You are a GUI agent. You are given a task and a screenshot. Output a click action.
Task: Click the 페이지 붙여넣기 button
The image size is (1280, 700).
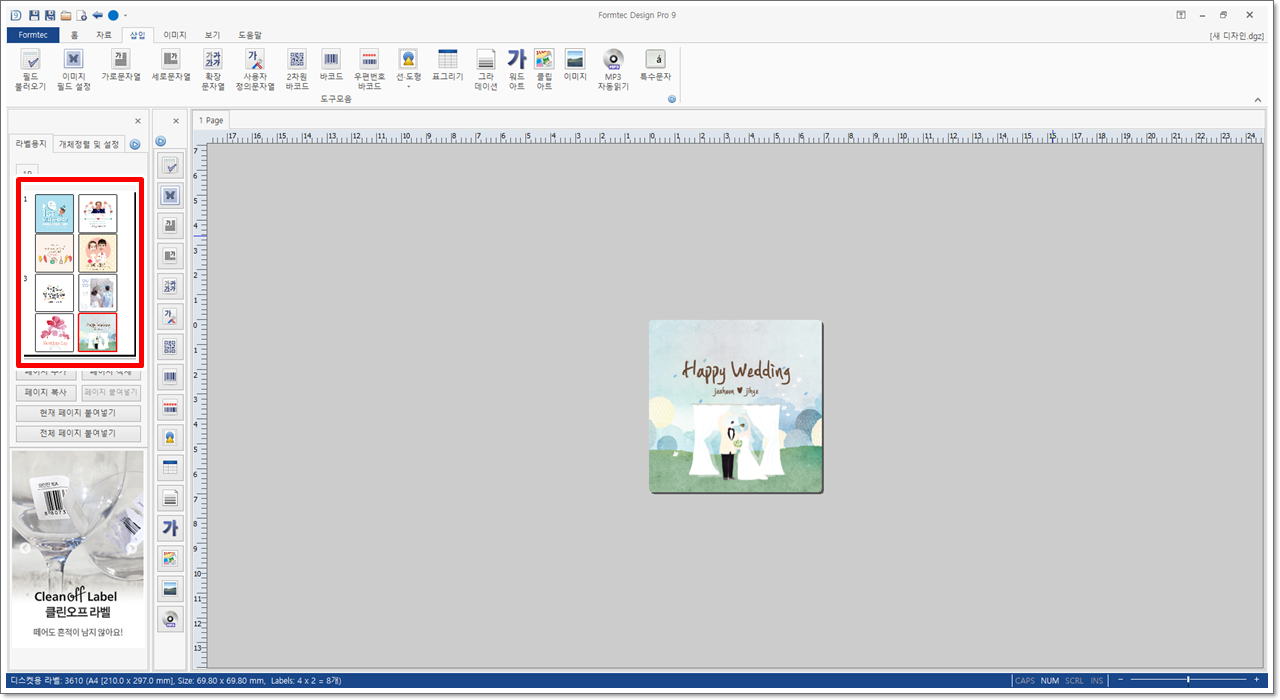tap(111, 393)
